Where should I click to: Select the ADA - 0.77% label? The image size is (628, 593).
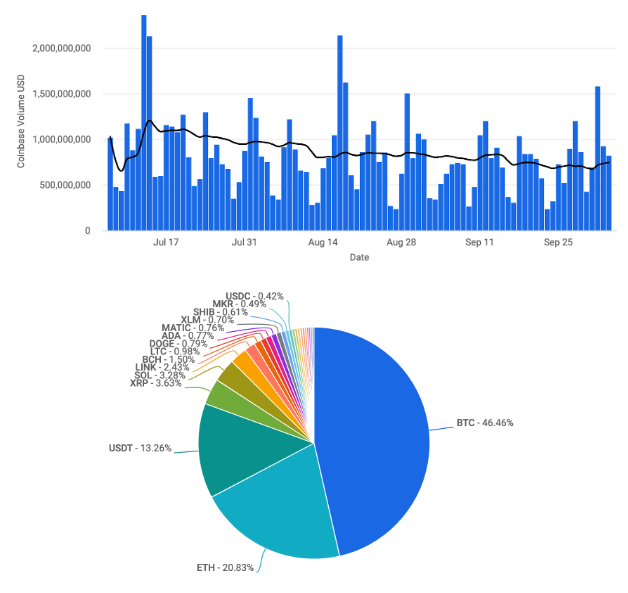click(x=187, y=336)
